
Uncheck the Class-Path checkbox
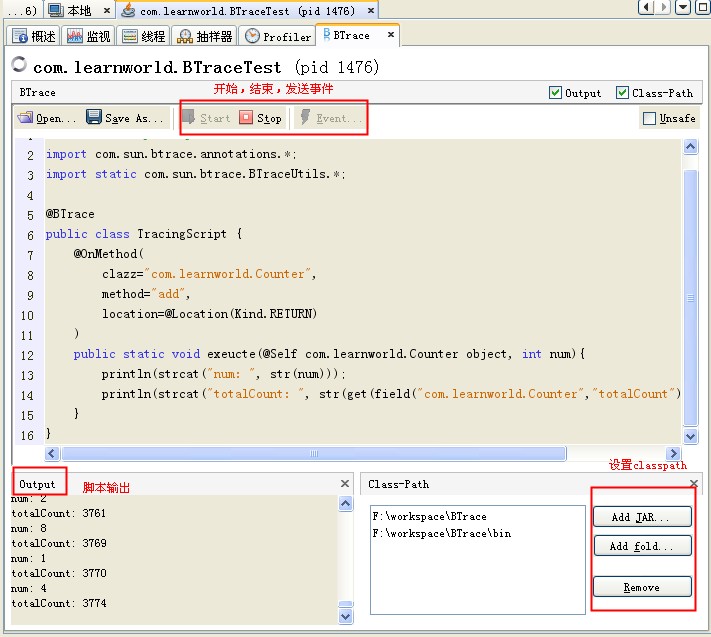point(623,93)
